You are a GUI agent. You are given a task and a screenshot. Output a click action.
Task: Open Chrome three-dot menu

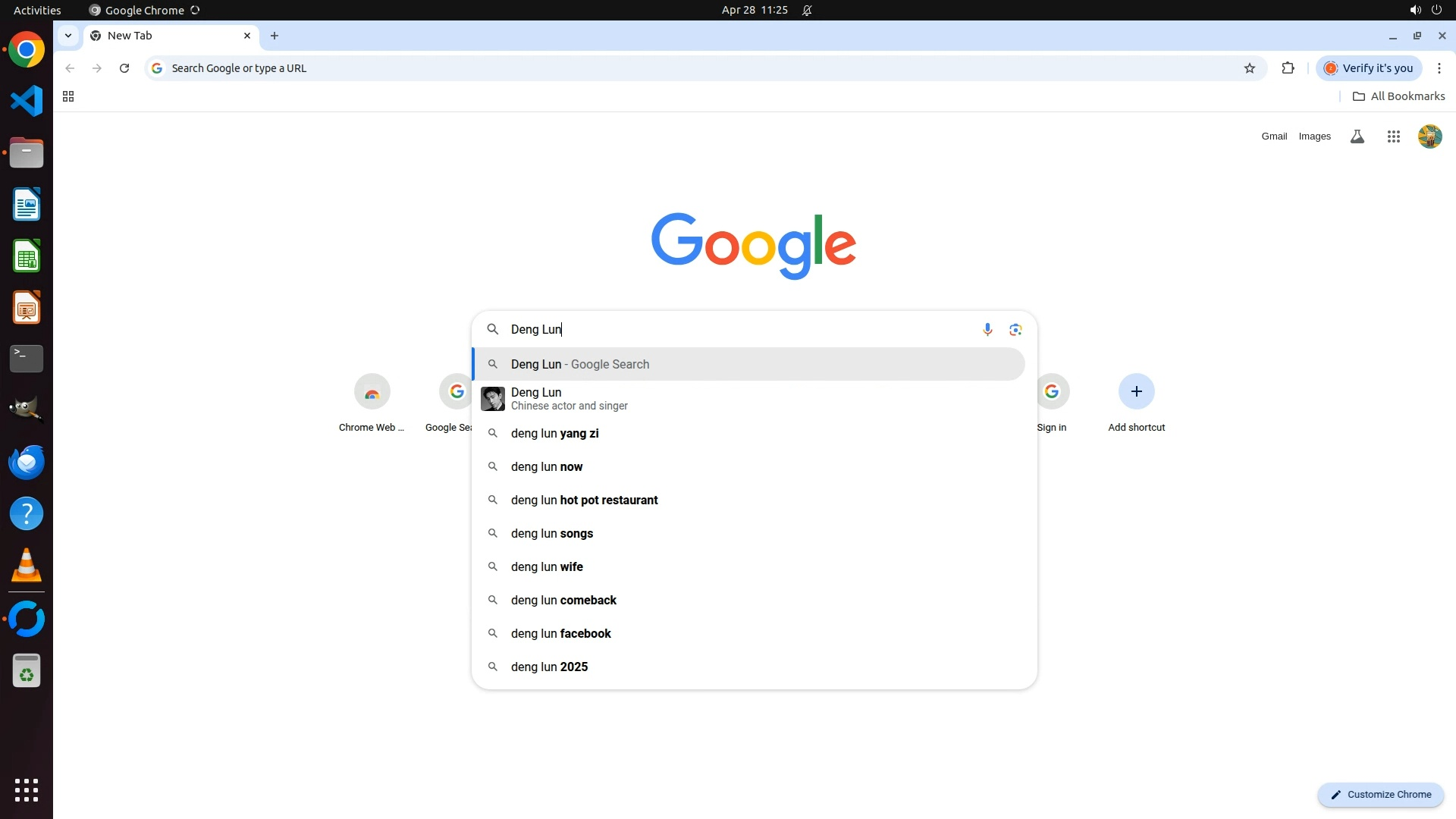pyautogui.click(x=1439, y=68)
